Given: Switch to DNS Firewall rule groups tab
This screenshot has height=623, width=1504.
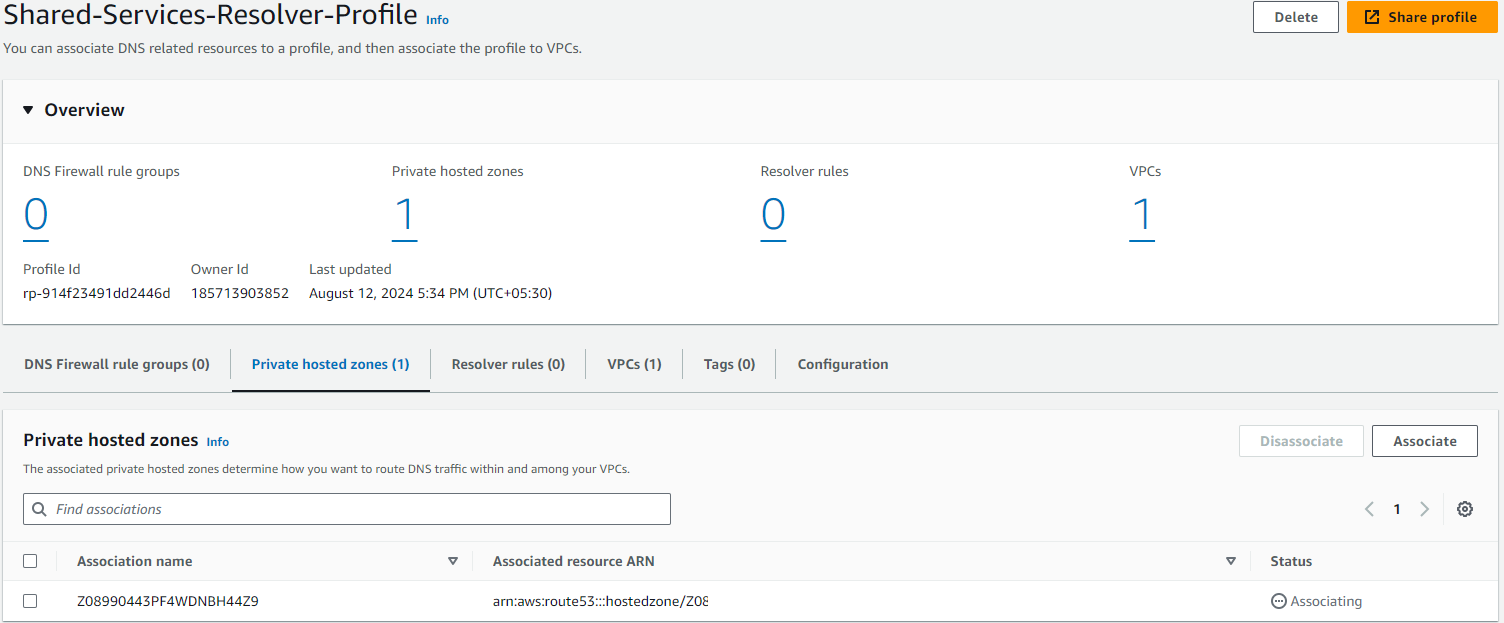Looking at the screenshot, I should coord(117,364).
